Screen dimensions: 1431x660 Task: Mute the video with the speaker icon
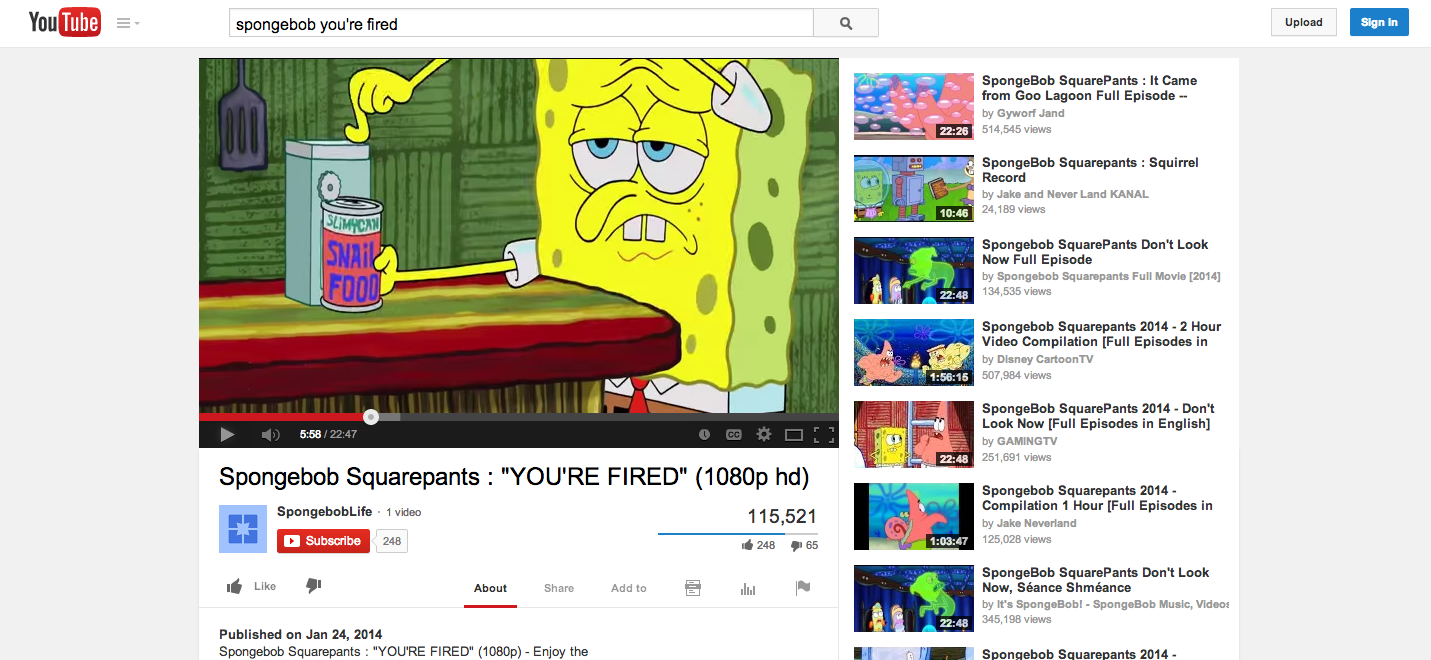click(x=270, y=434)
